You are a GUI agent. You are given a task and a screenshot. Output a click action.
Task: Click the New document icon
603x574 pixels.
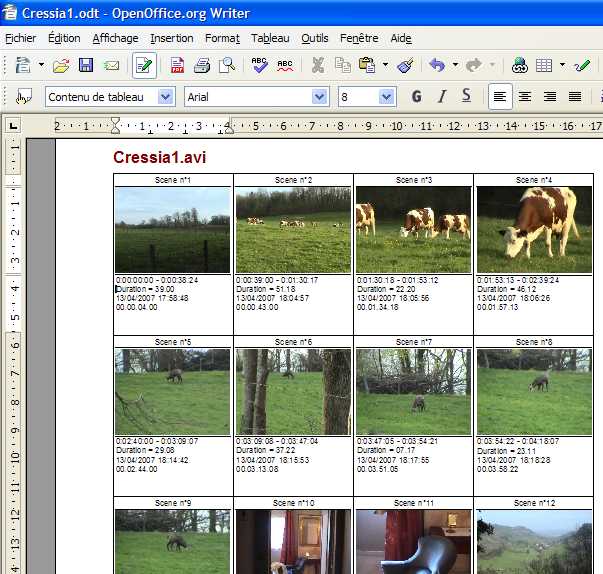(x=23, y=65)
